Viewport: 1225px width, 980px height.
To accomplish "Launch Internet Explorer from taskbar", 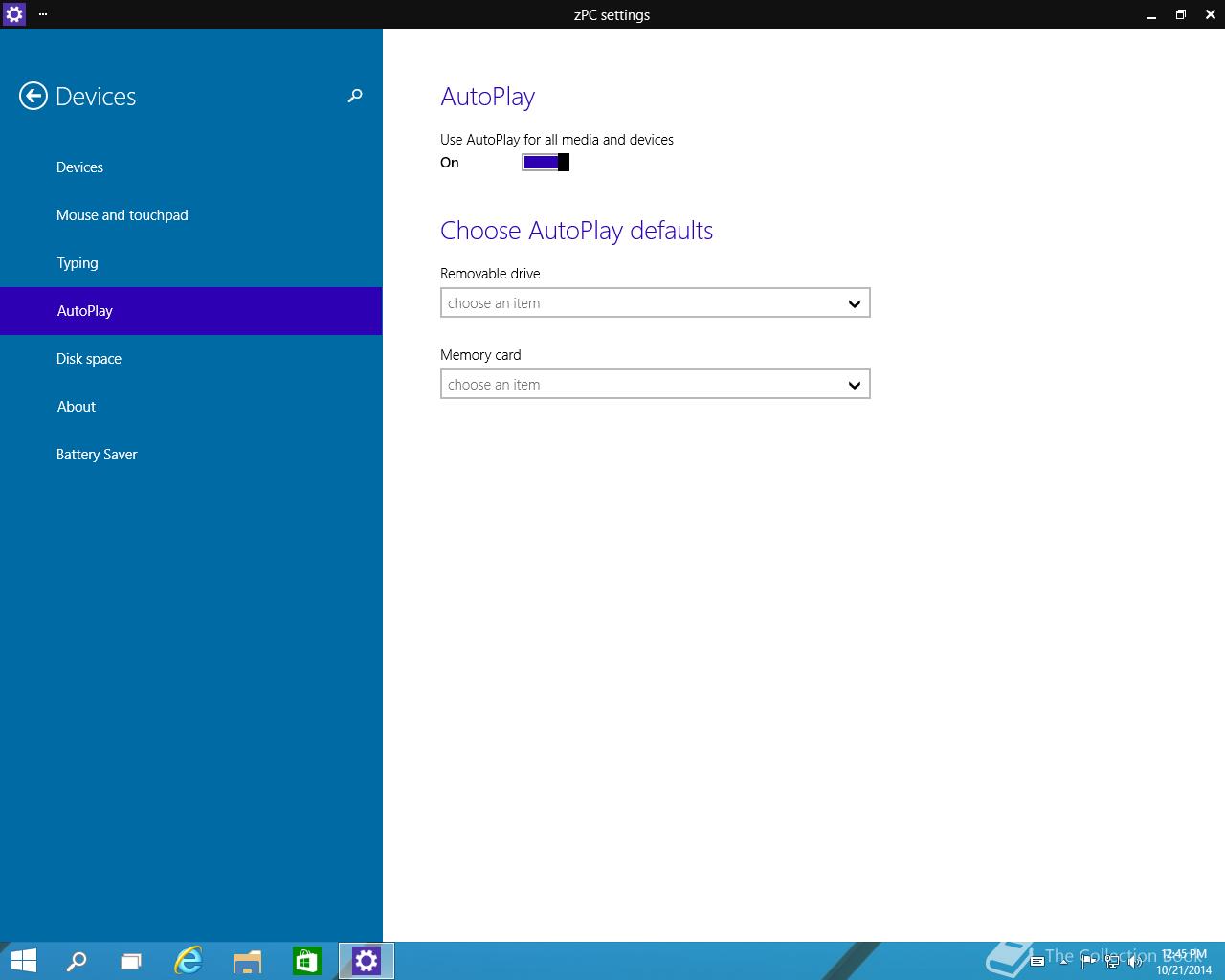I will [x=189, y=961].
